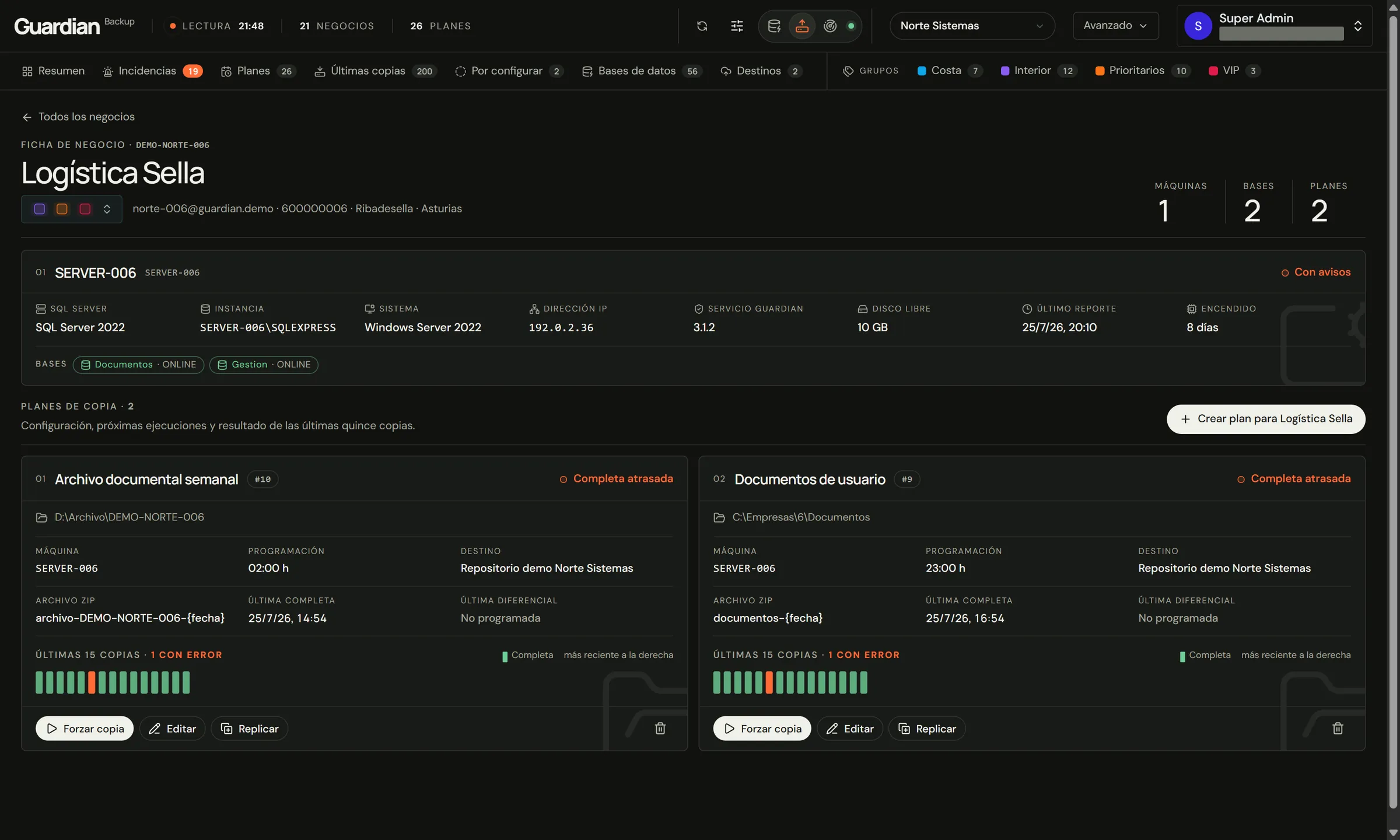Click the Grupos tag icon
The width and height of the screenshot is (1400, 840).
pos(848,71)
